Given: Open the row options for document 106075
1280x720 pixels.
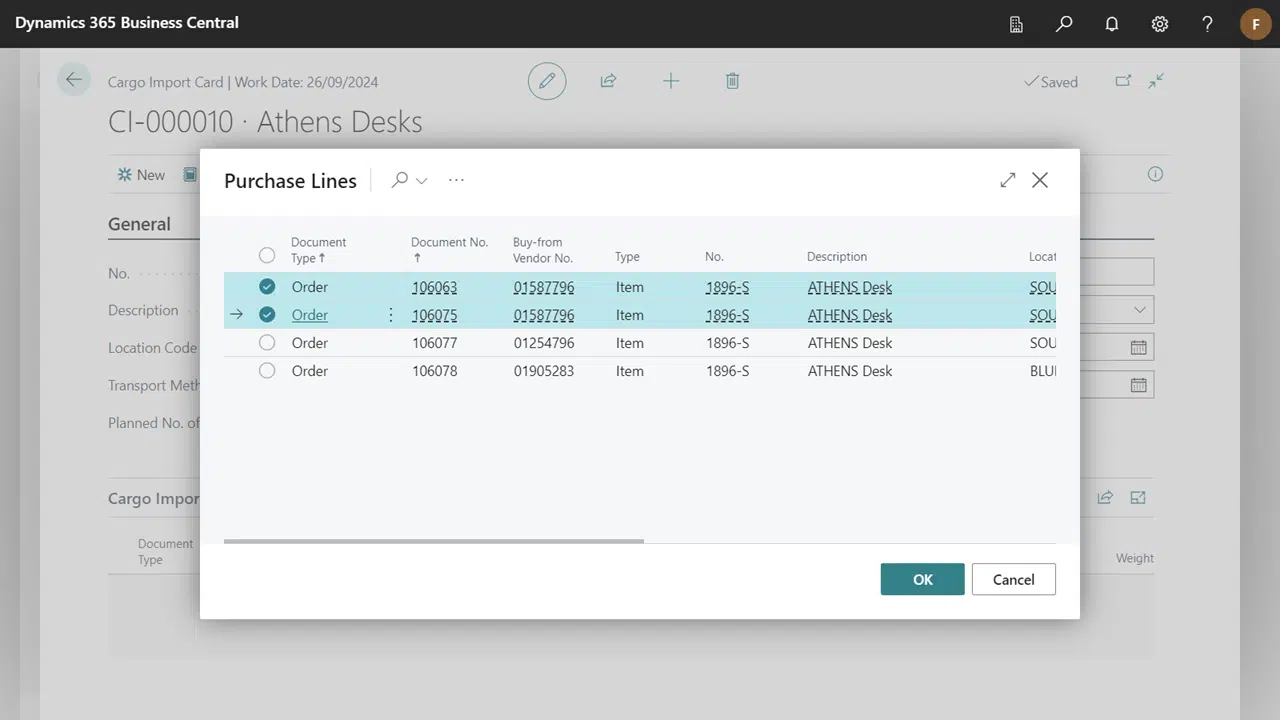Looking at the screenshot, I should tap(391, 315).
